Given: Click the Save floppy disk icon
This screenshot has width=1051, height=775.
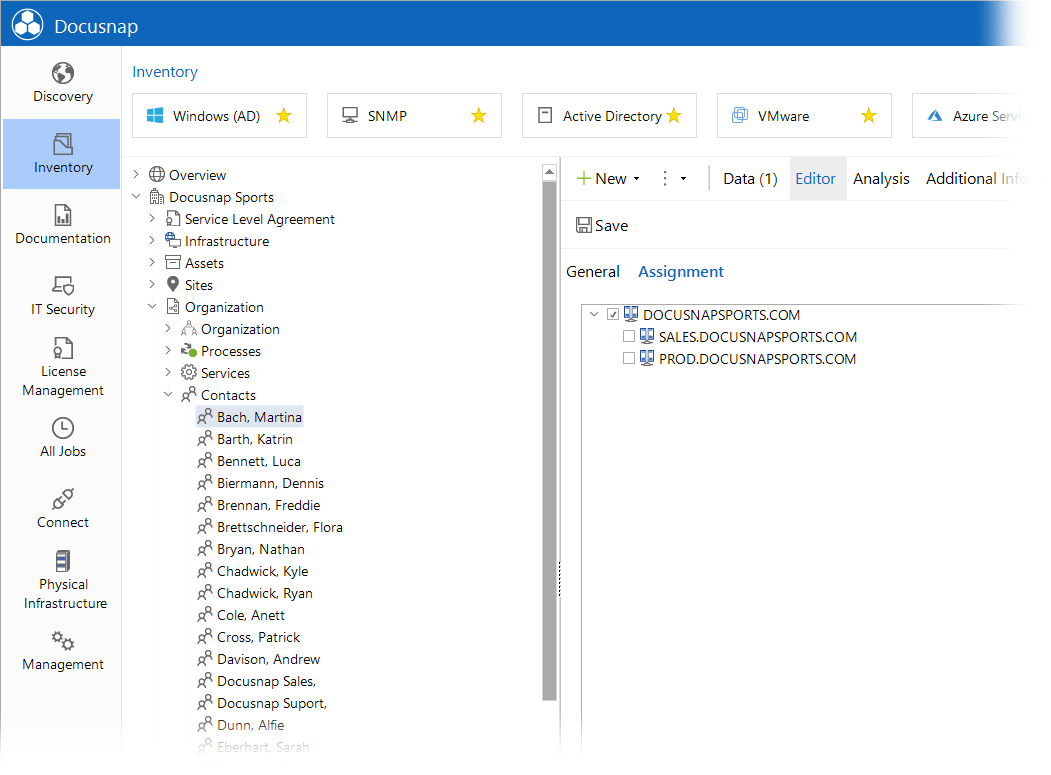Looking at the screenshot, I should pyautogui.click(x=584, y=225).
